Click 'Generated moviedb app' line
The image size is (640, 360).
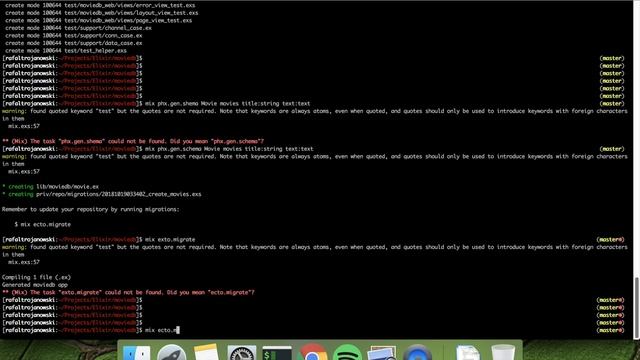[x=35, y=284]
